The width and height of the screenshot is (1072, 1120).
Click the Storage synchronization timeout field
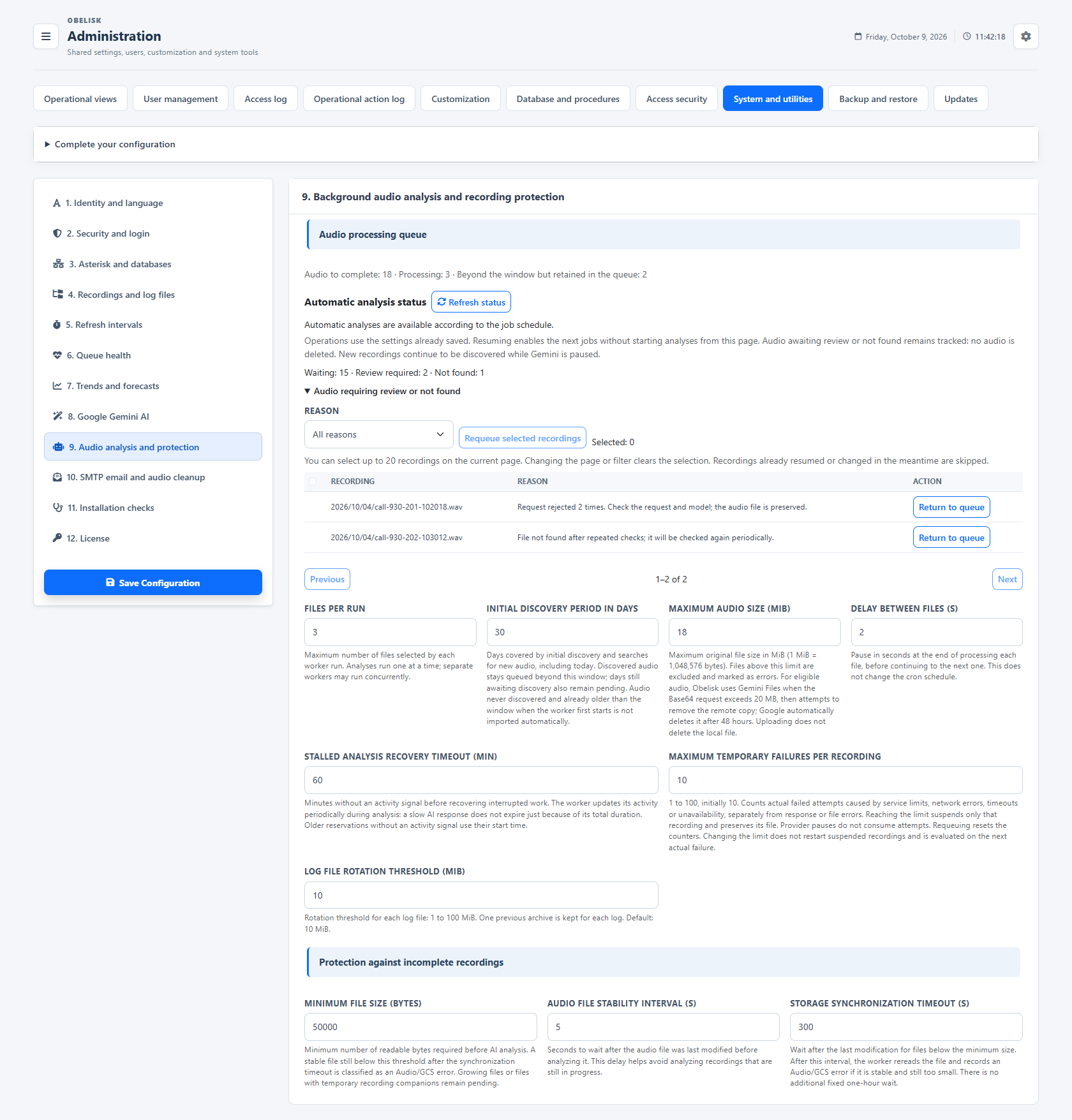906,1027
